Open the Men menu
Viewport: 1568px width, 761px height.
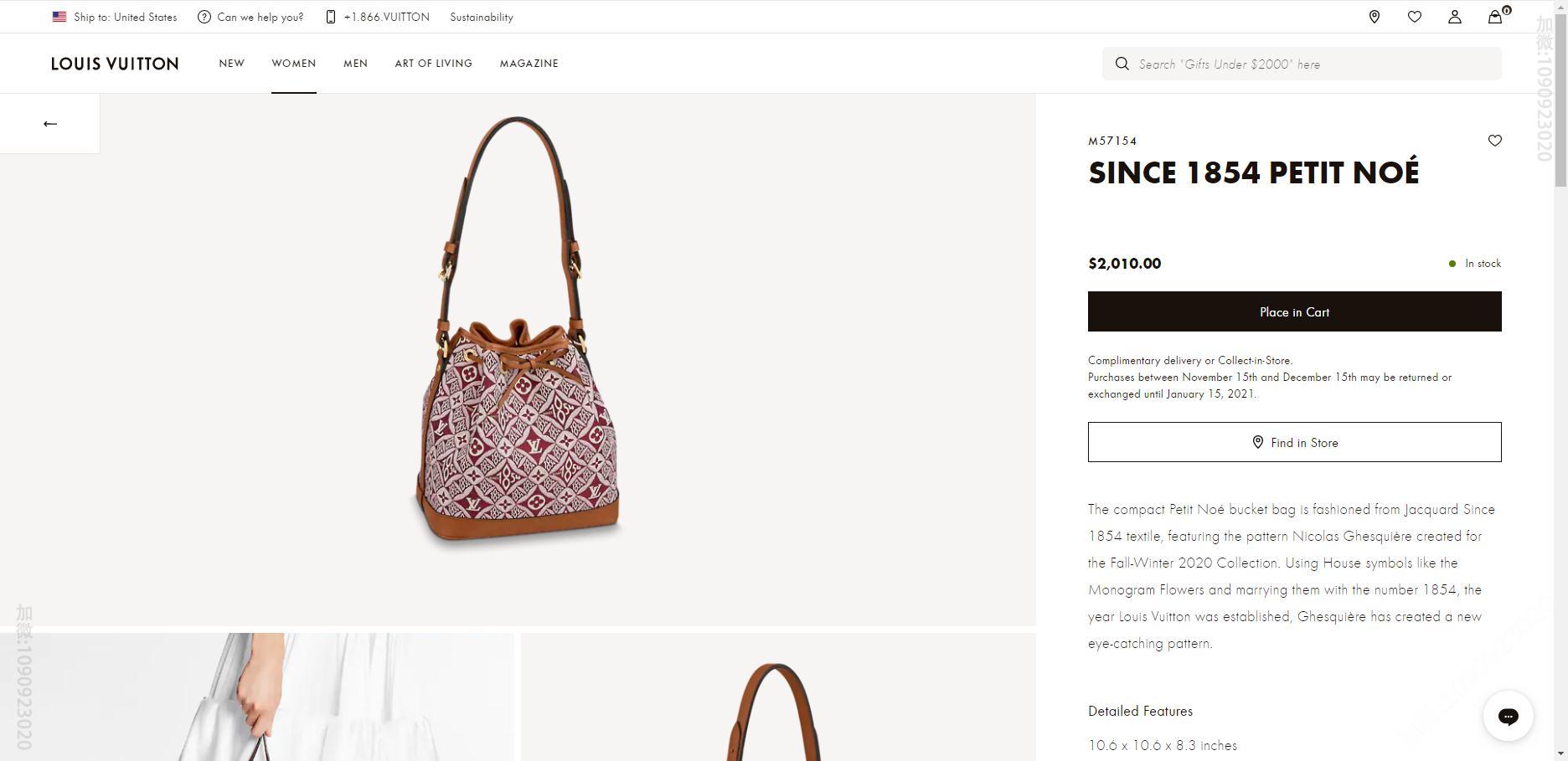pos(355,64)
